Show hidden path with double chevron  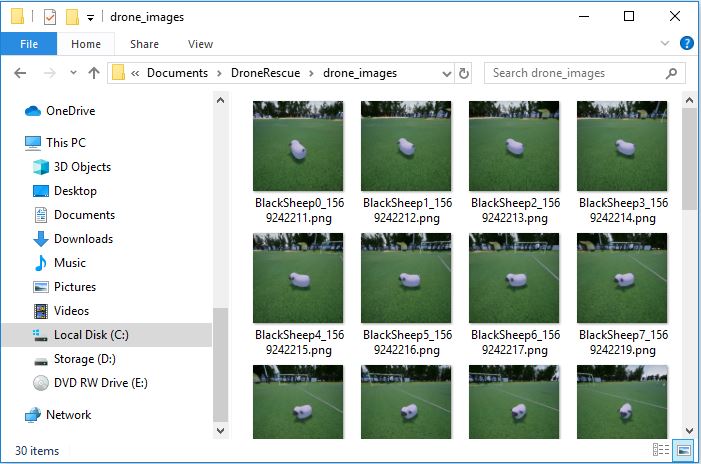(x=135, y=73)
